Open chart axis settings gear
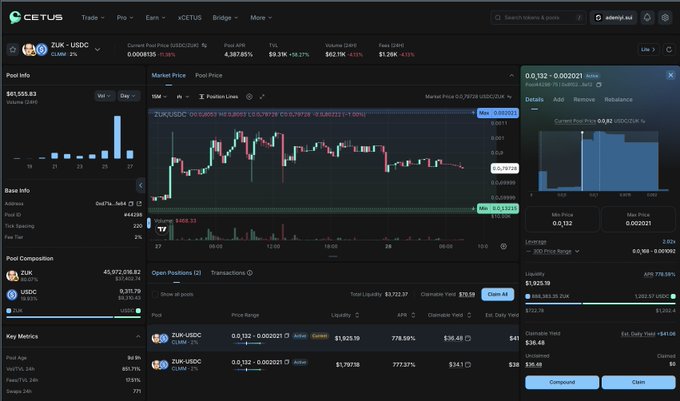The height and width of the screenshot is (401, 680). tap(503, 246)
